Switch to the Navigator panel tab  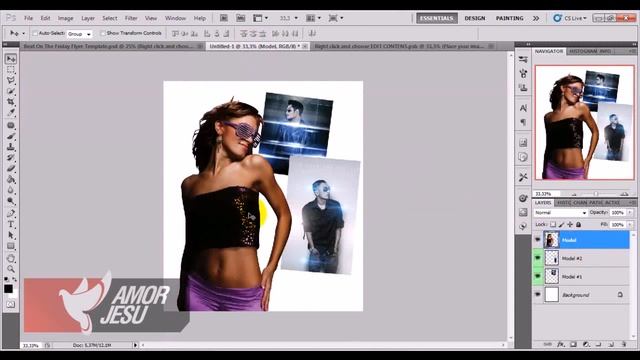549,51
